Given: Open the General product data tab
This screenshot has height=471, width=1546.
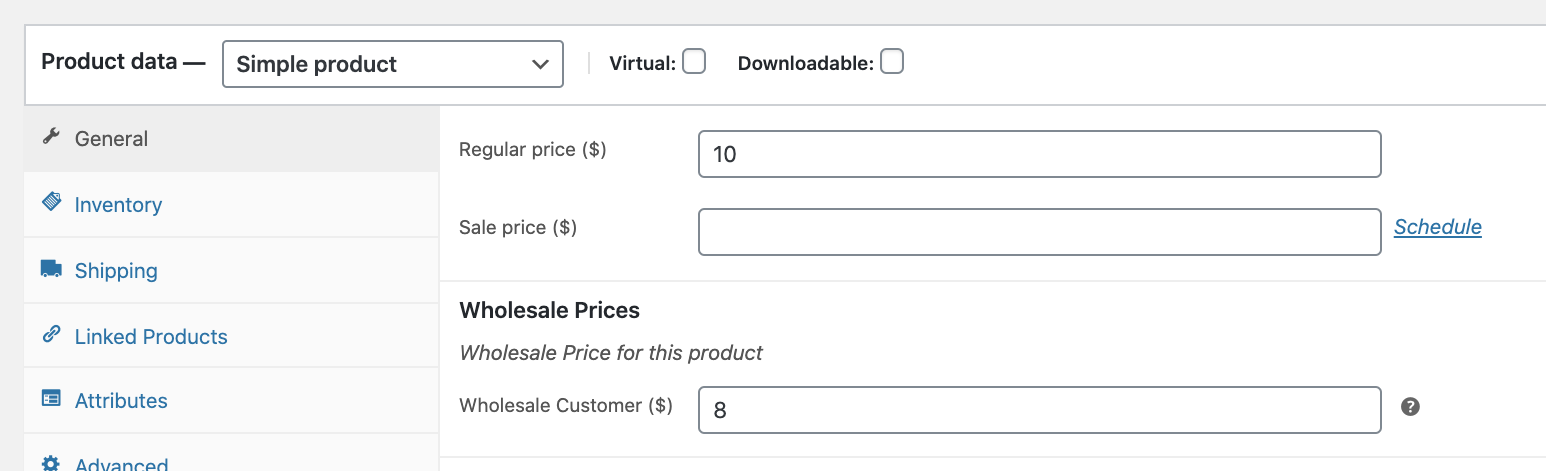Looking at the screenshot, I should point(111,139).
